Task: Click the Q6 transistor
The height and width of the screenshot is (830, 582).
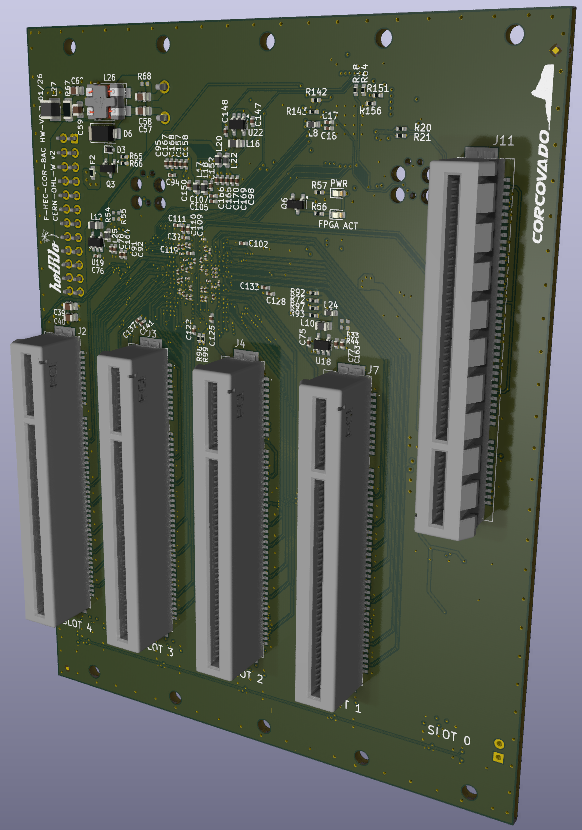Action: pos(296,202)
